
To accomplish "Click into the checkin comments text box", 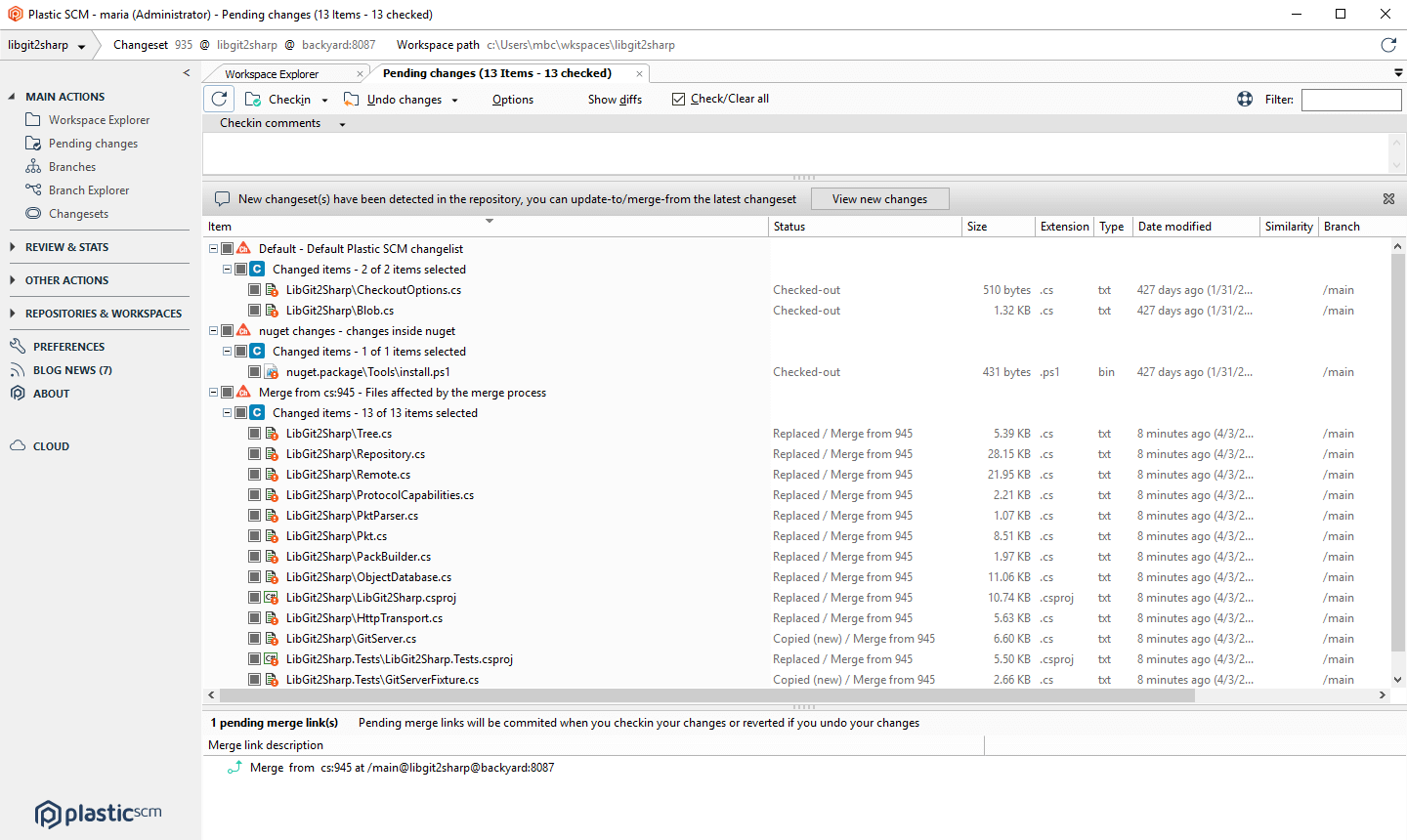I will 796,153.
